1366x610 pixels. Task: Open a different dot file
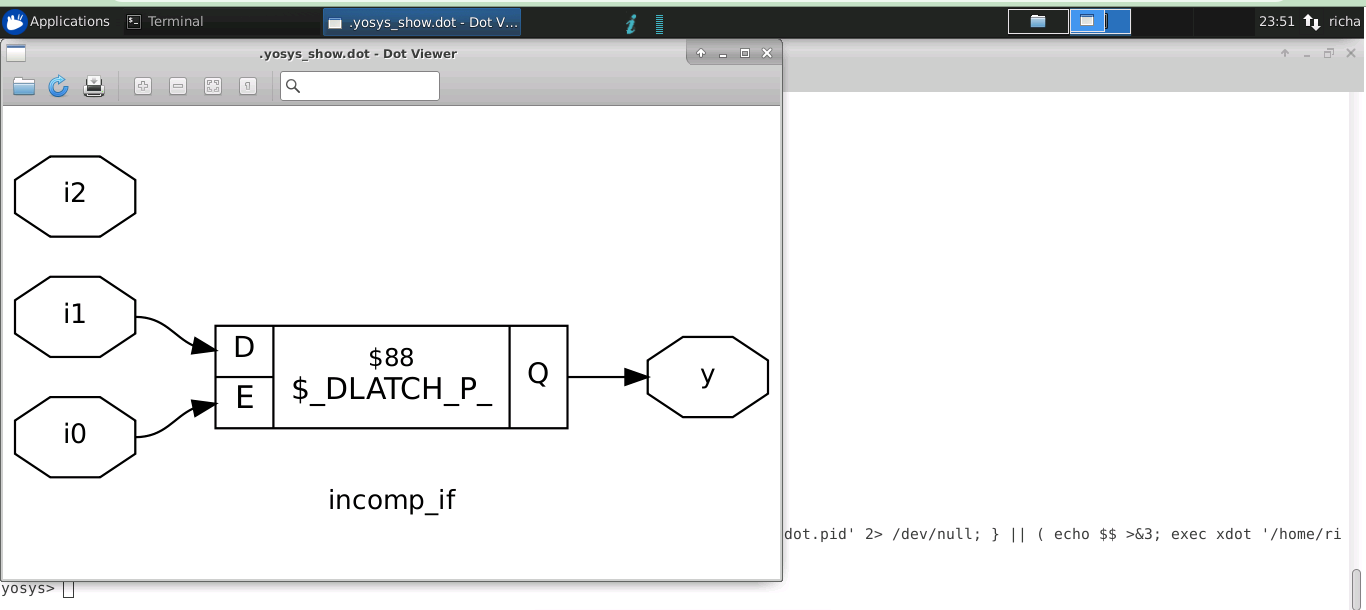pyautogui.click(x=24, y=86)
